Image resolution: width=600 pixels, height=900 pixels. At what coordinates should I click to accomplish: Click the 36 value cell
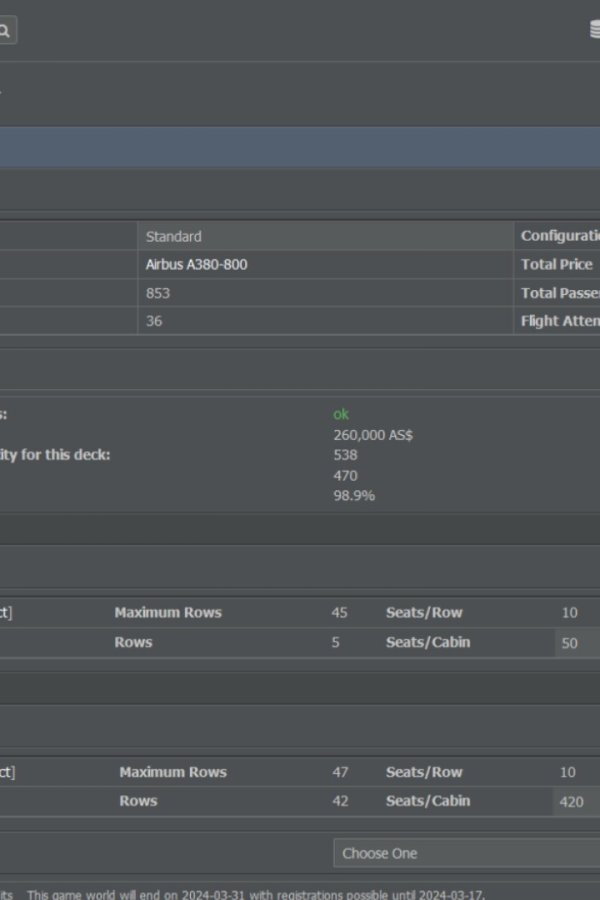[x=325, y=321]
